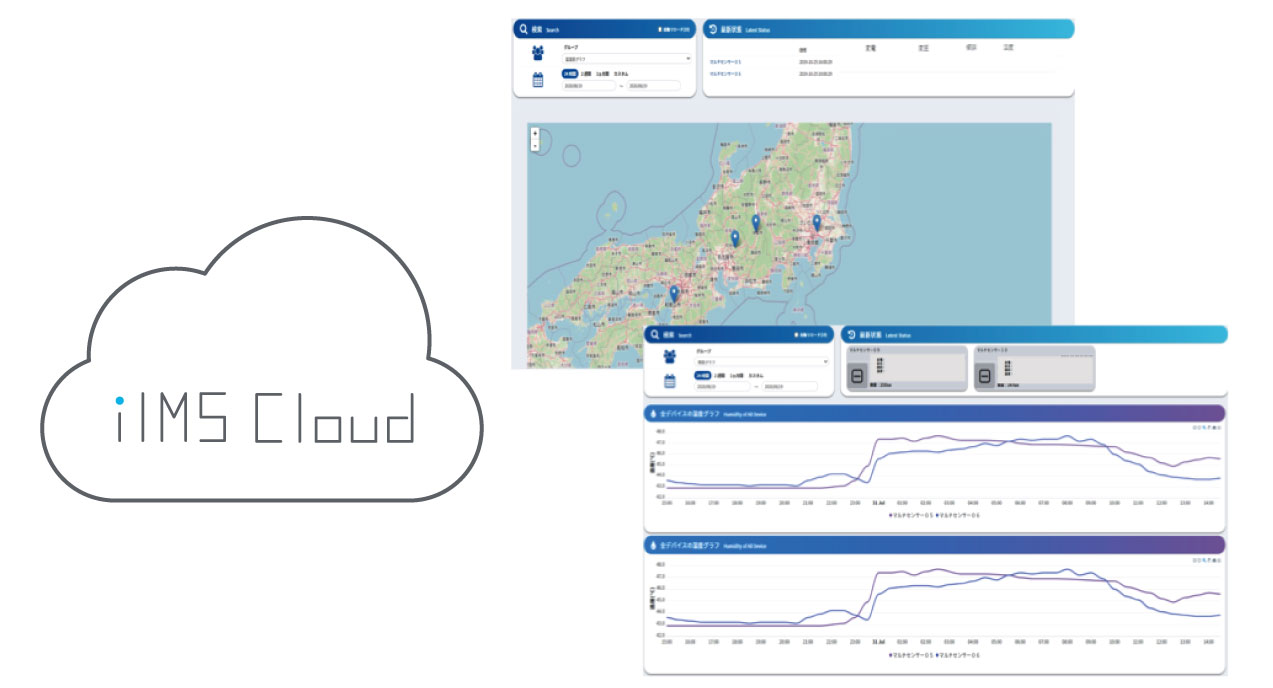Click the refresh icon in the graph screen's Latest Status header
1273x688 pixels.
851,335
